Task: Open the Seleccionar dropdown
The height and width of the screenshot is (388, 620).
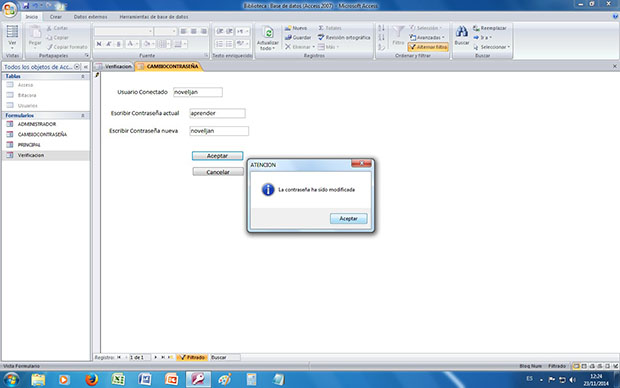Action: click(x=491, y=47)
